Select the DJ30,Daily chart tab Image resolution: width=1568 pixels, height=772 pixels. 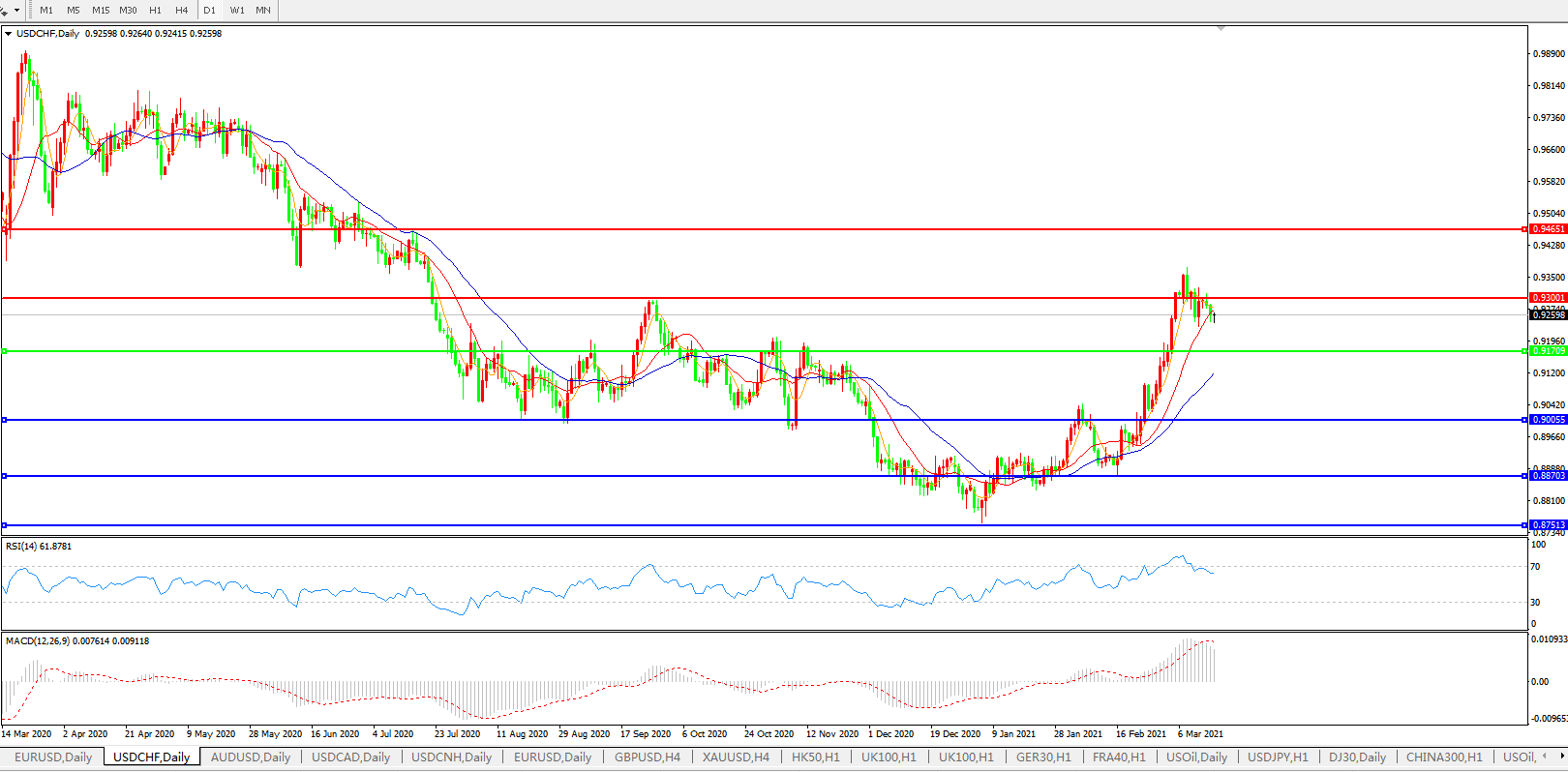[x=1357, y=757]
